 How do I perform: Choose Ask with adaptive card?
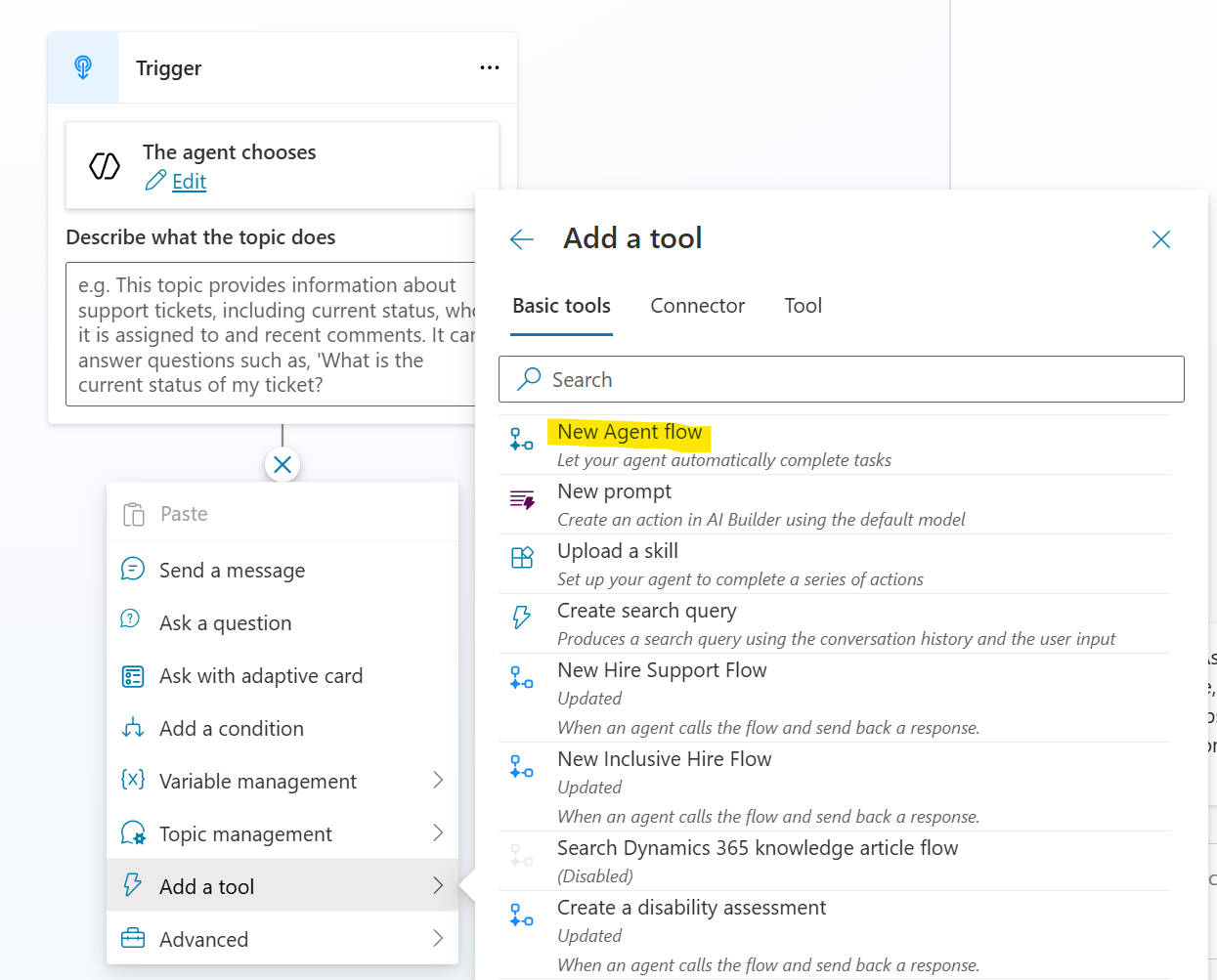coord(260,676)
